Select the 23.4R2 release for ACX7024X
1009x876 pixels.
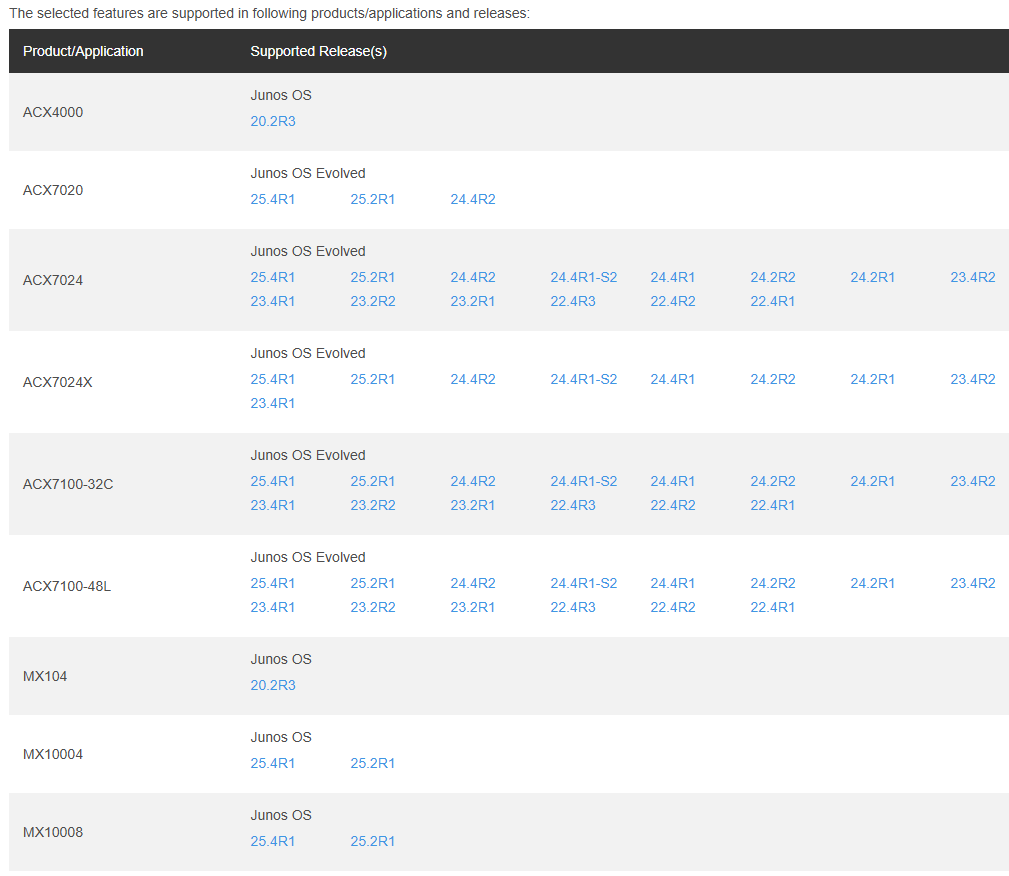(972, 379)
